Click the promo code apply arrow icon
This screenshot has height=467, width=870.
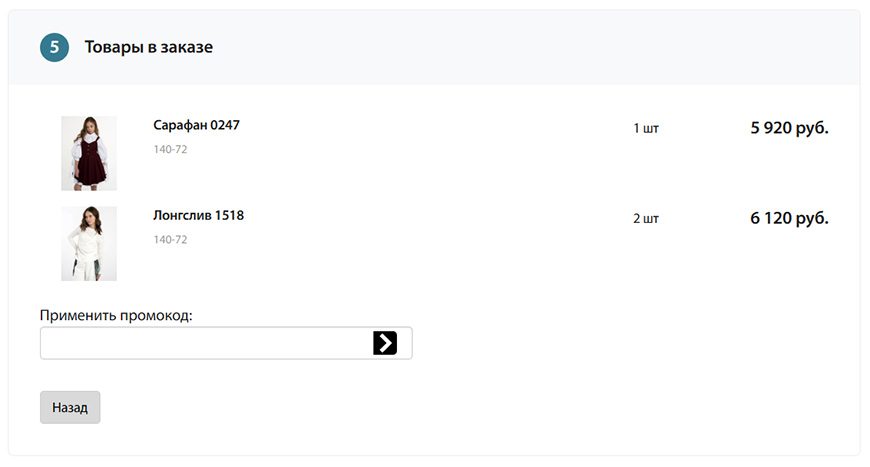385,343
